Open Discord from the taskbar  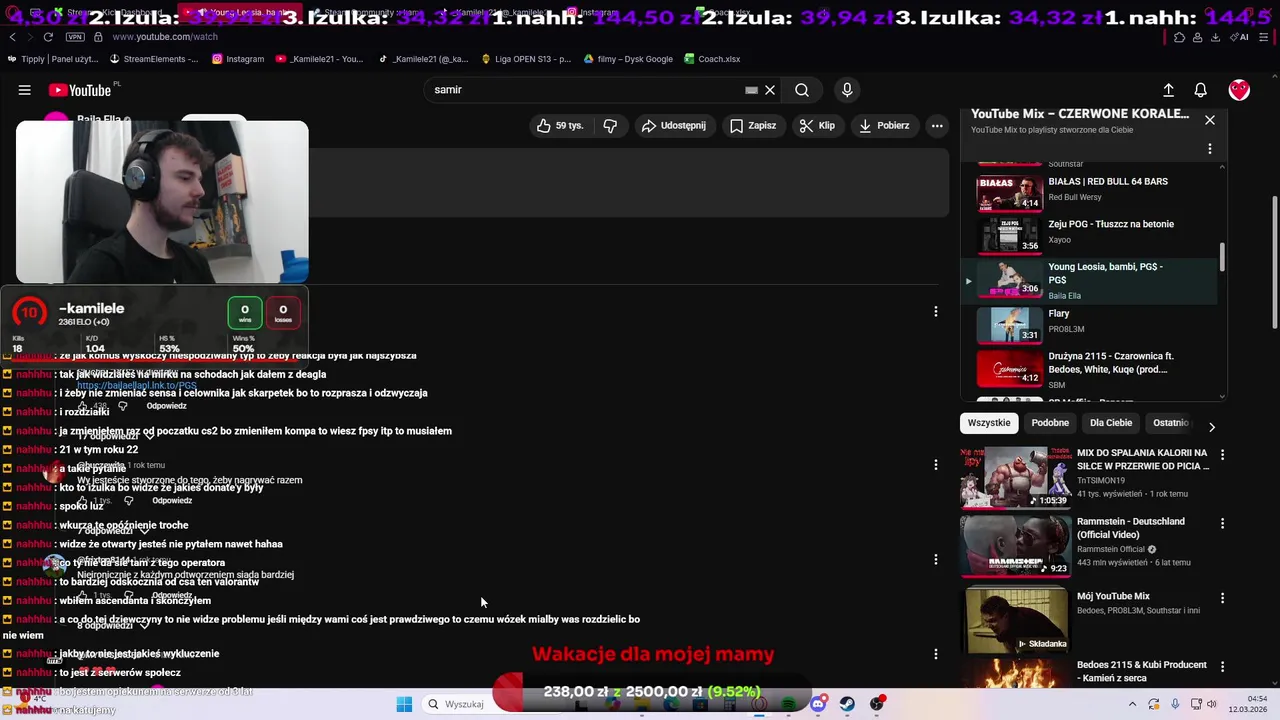pos(818,704)
